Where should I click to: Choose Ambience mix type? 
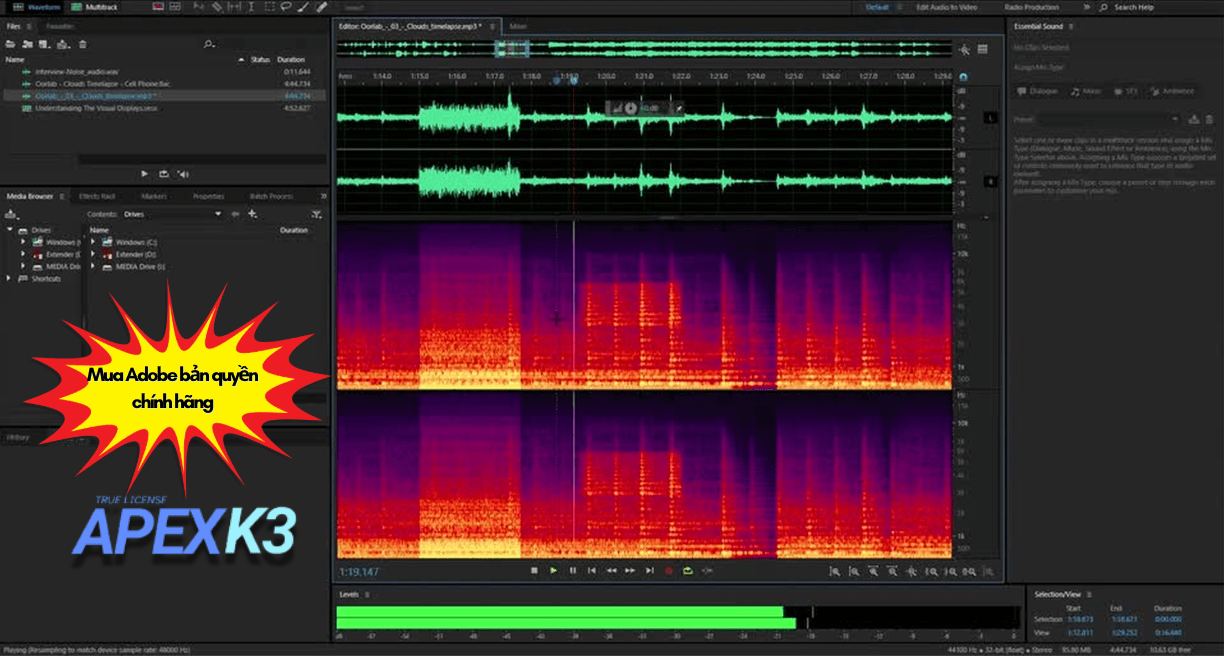(1173, 91)
